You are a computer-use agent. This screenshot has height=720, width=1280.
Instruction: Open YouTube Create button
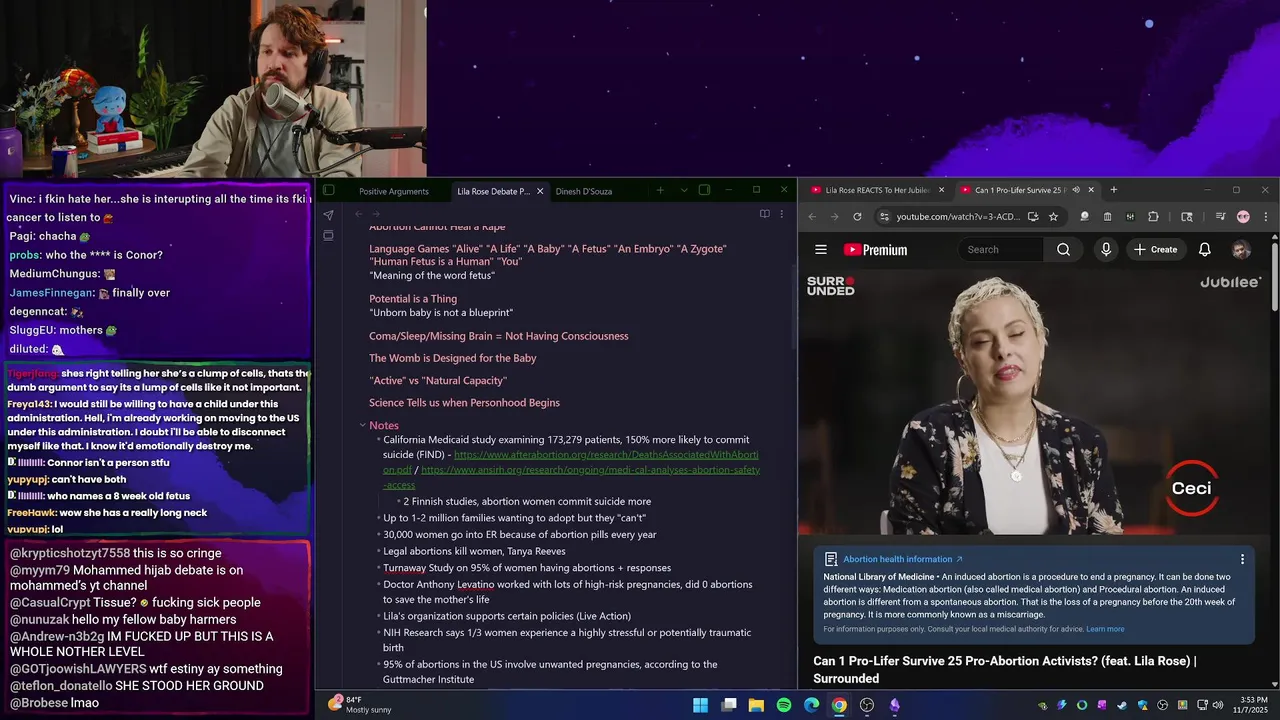tap(1156, 250)
